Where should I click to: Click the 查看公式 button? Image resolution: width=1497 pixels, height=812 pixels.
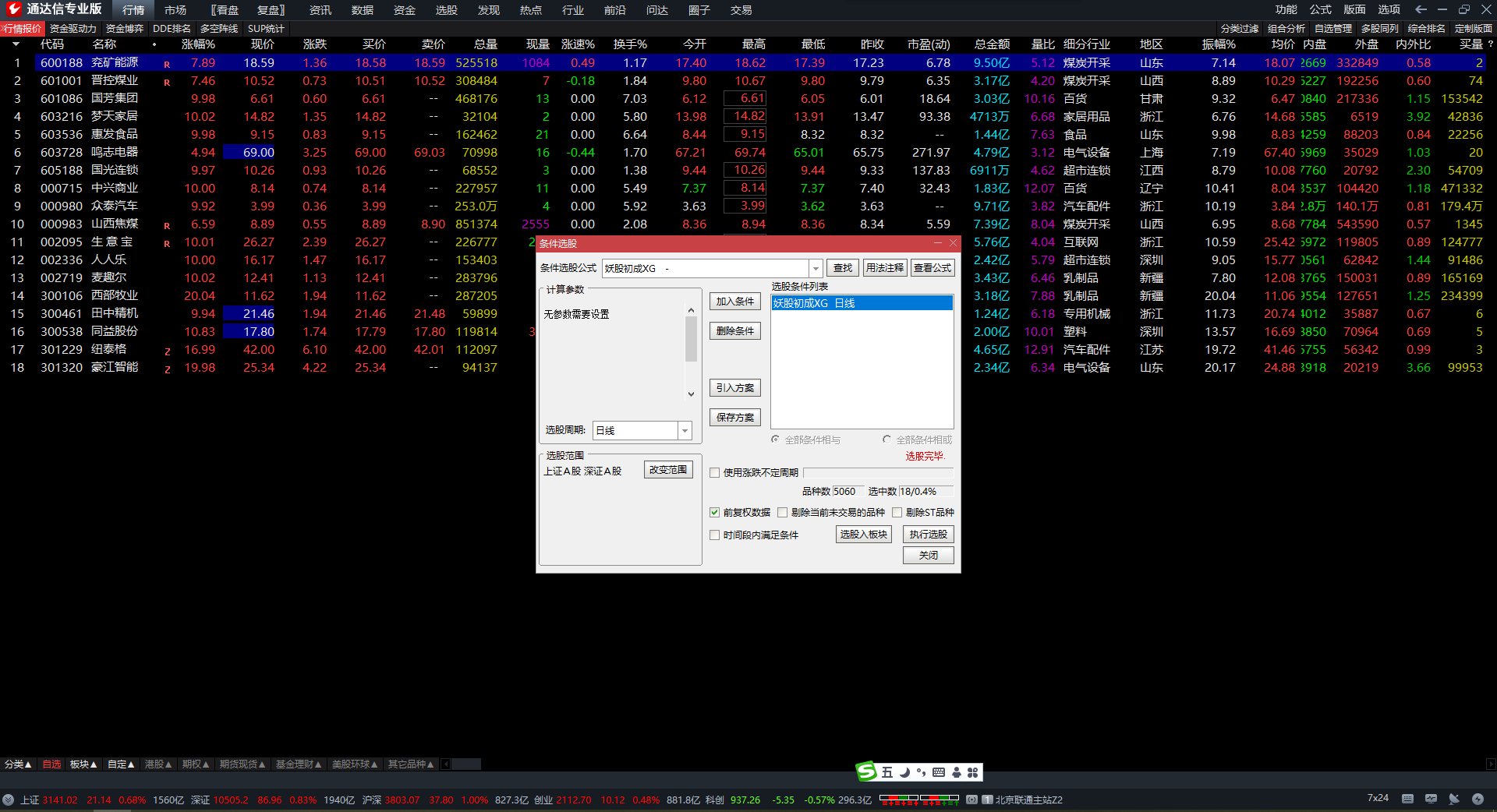click(x=932, y=268)
